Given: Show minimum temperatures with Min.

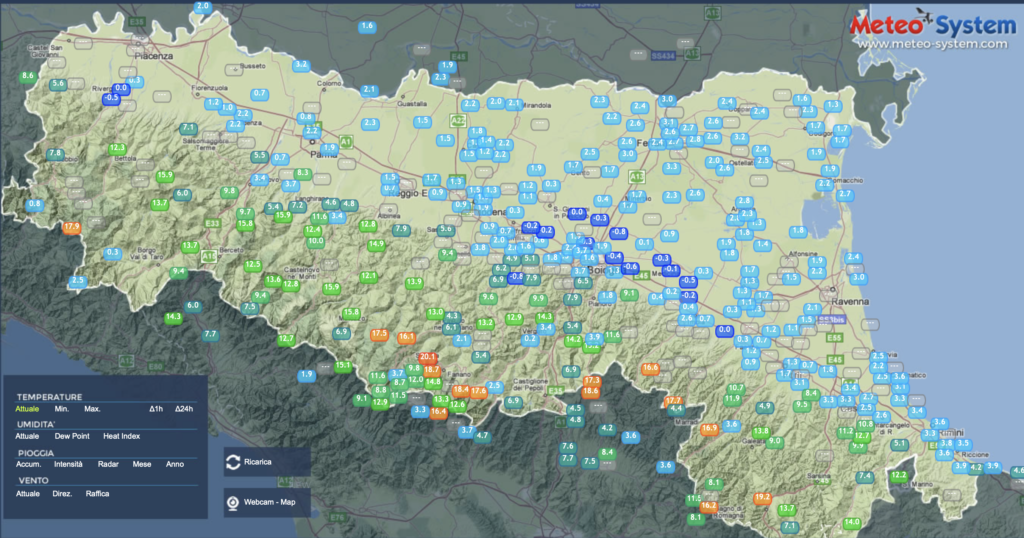Looking at the screenshot, I should [62, 409].
